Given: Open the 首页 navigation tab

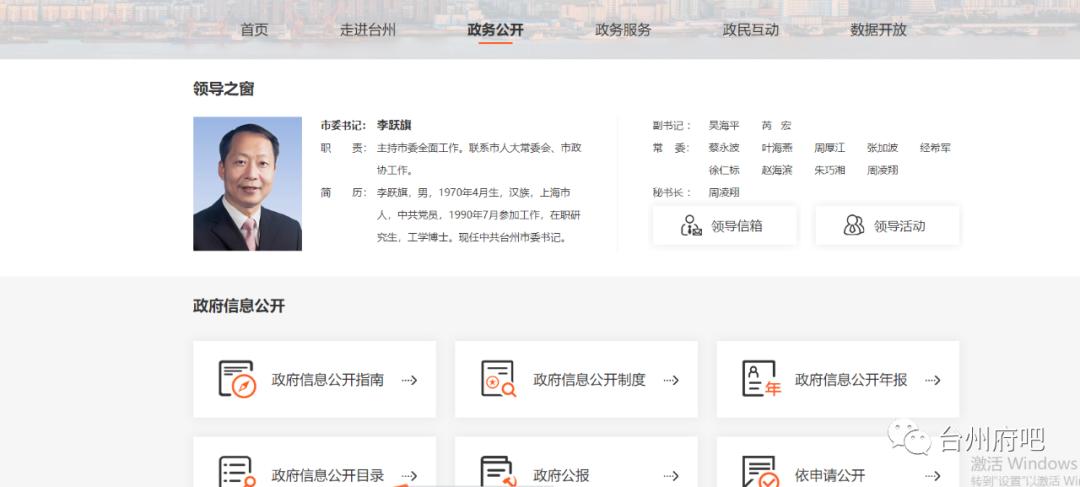Looking at the screenshot, I should [254, 30].
